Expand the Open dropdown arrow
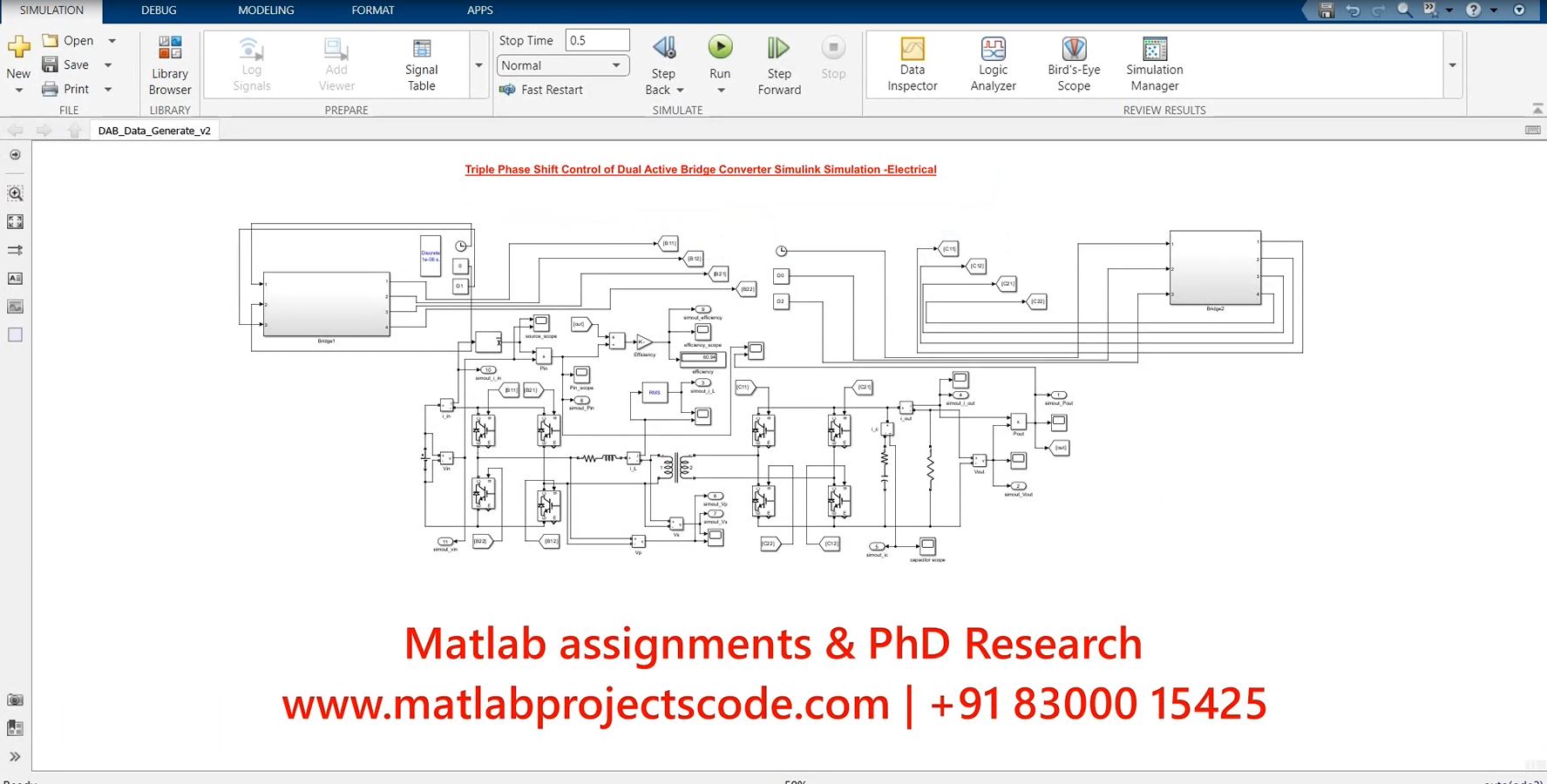Image resolution: width=1547 pixels, height=784 pixels. point(112,41)
